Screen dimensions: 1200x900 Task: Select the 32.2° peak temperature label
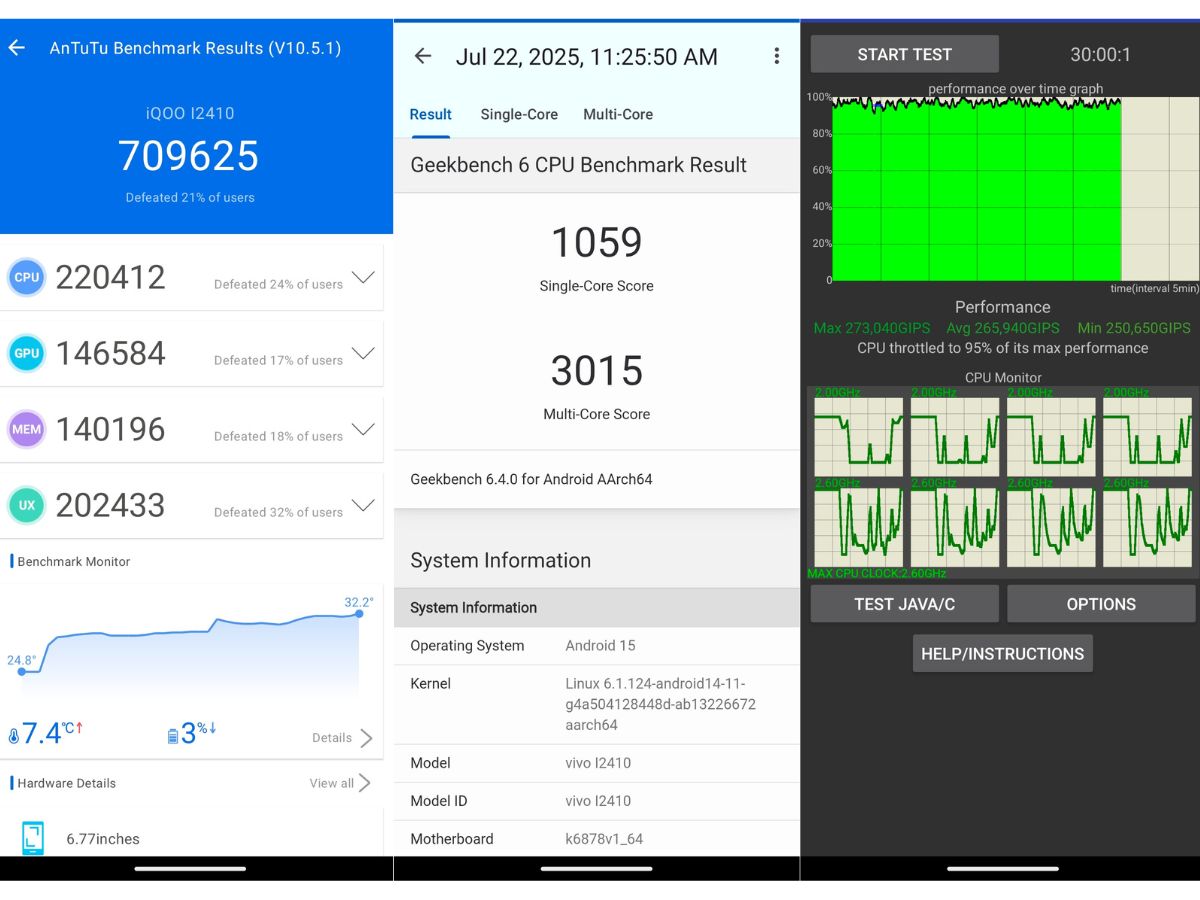[359, 602]
